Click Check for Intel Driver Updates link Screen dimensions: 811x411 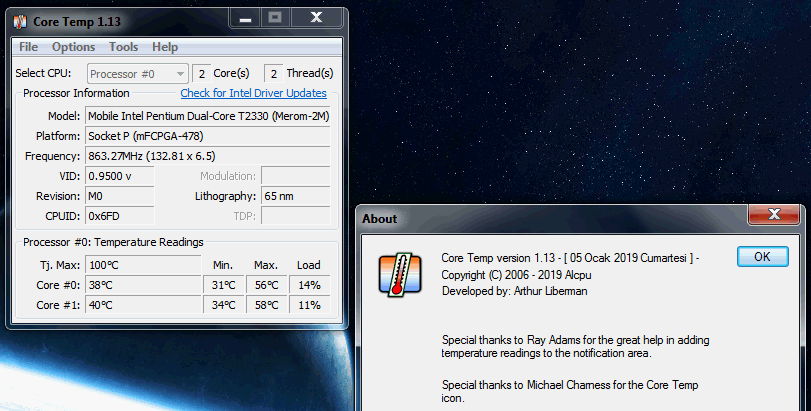(x=253, y=93)
